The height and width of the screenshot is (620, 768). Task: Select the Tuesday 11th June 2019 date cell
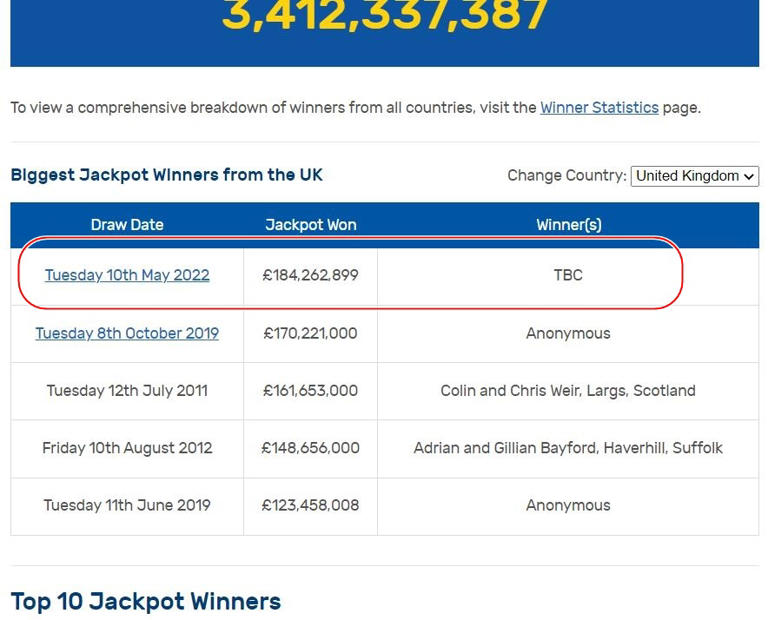click(x=127, y=506)
